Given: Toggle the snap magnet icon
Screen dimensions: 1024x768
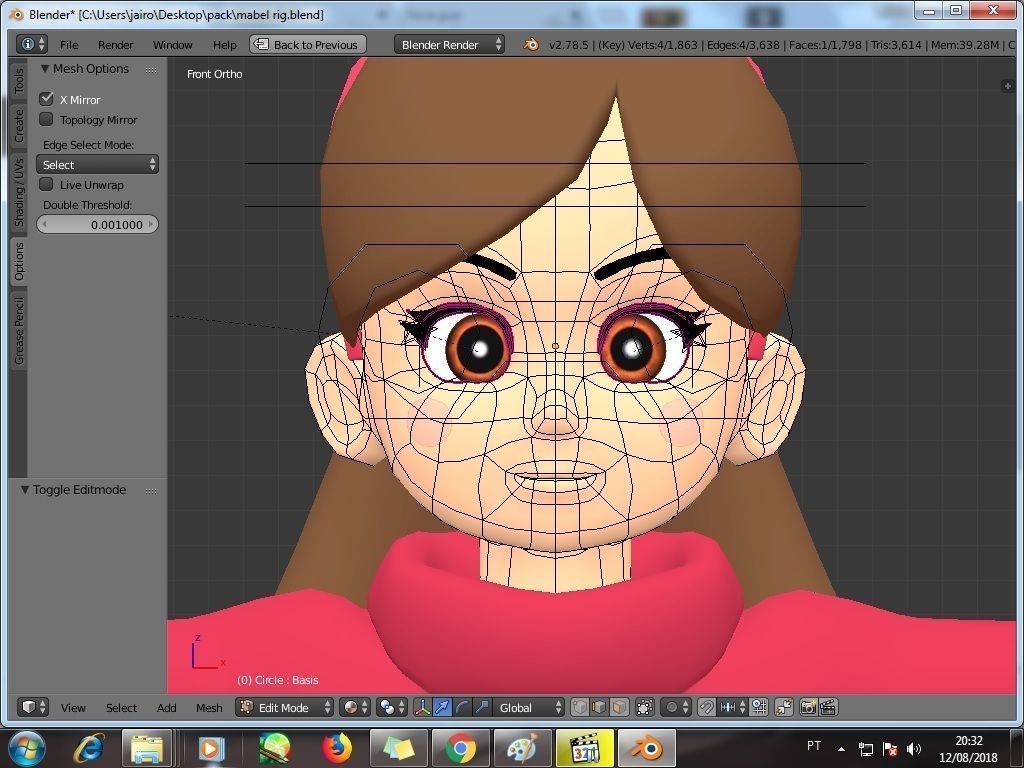Looking at the screenshot, I should [707, 707].
